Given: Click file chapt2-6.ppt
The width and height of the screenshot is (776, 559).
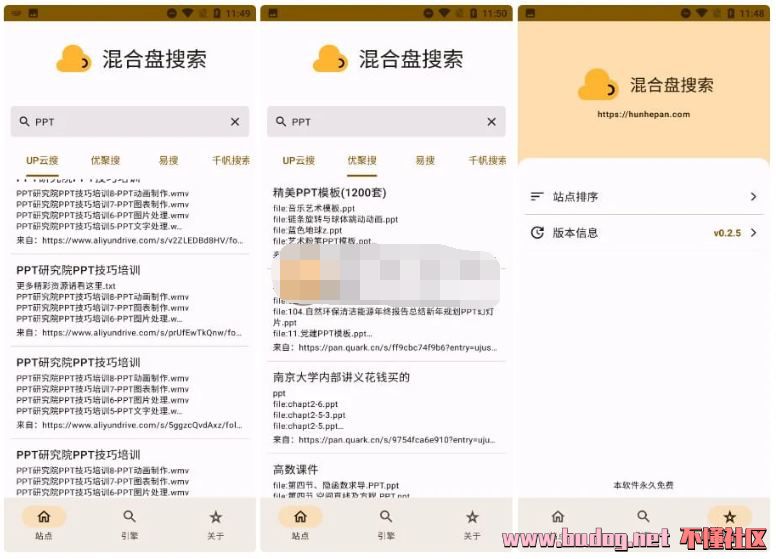Looking at the screenshot, I should pos(305,404).
